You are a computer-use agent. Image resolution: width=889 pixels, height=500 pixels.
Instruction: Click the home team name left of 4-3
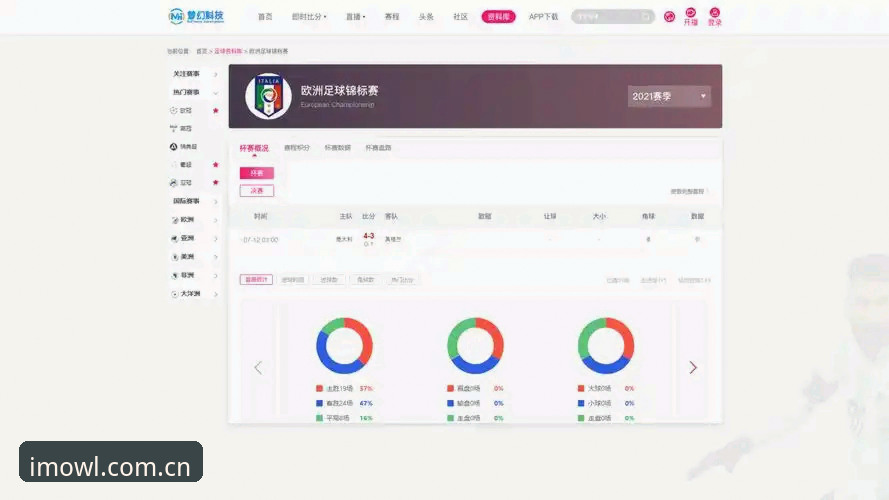(344, 239)
